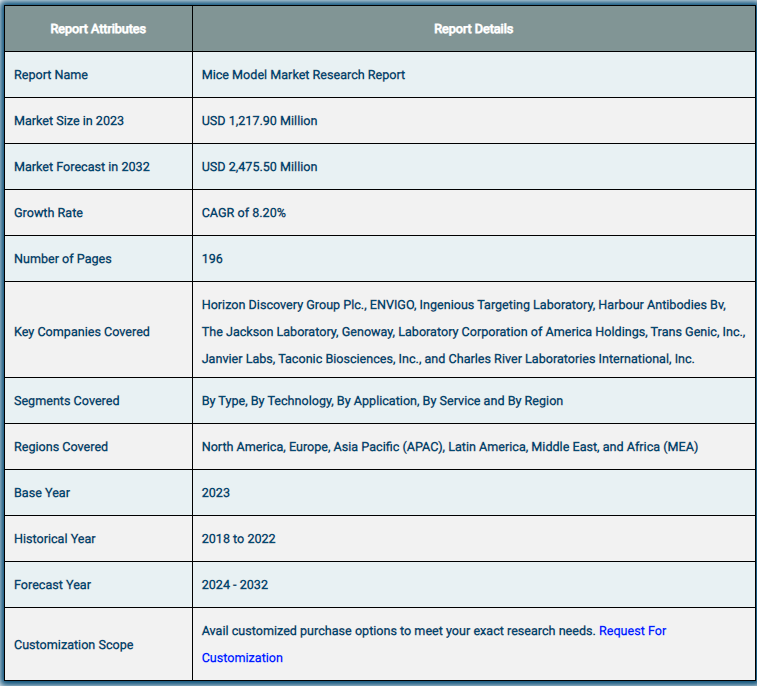Select the North America, Europe regions text

tap(450, 447)
